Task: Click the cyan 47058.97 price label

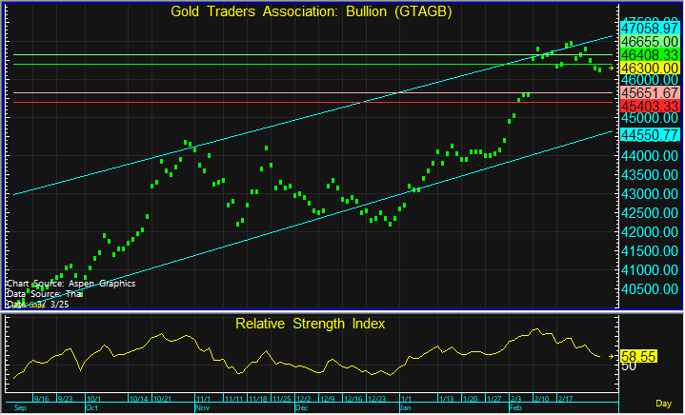Action: pos(649,30)
